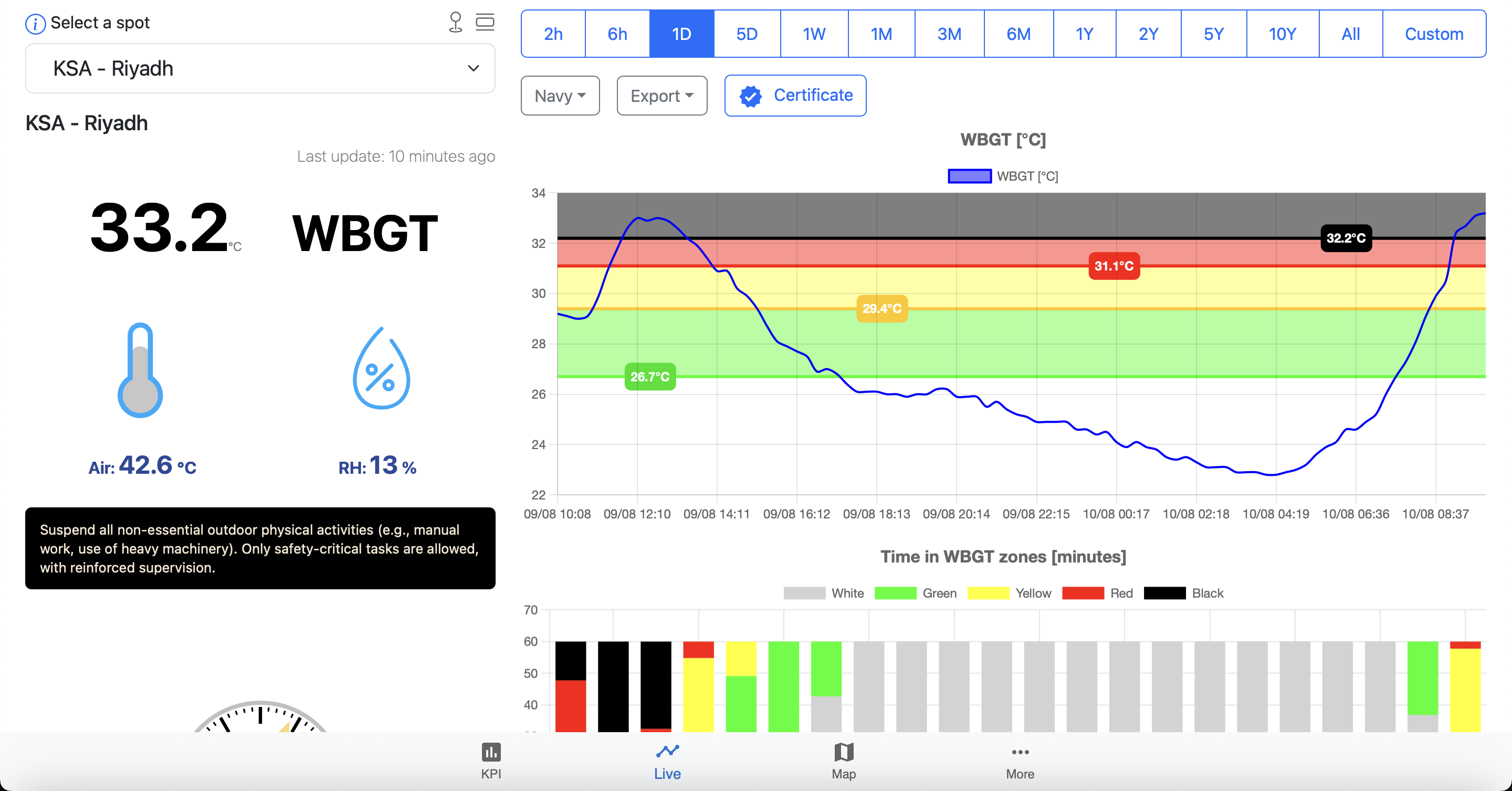Open the Custom time range
The image size is (1512, 791).
1434,34
